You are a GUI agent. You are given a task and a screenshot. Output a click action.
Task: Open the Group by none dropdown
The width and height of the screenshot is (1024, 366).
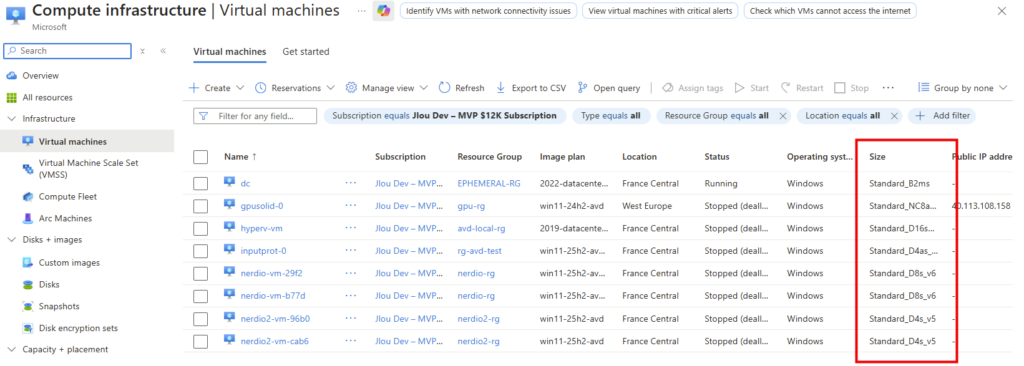pyautogui.click(x=963, y=88)
